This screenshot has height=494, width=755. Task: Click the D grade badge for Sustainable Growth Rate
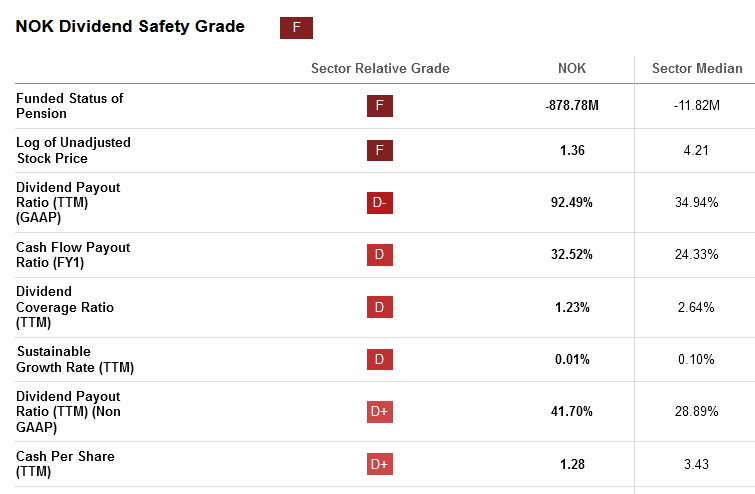click(x=379, y=359)
